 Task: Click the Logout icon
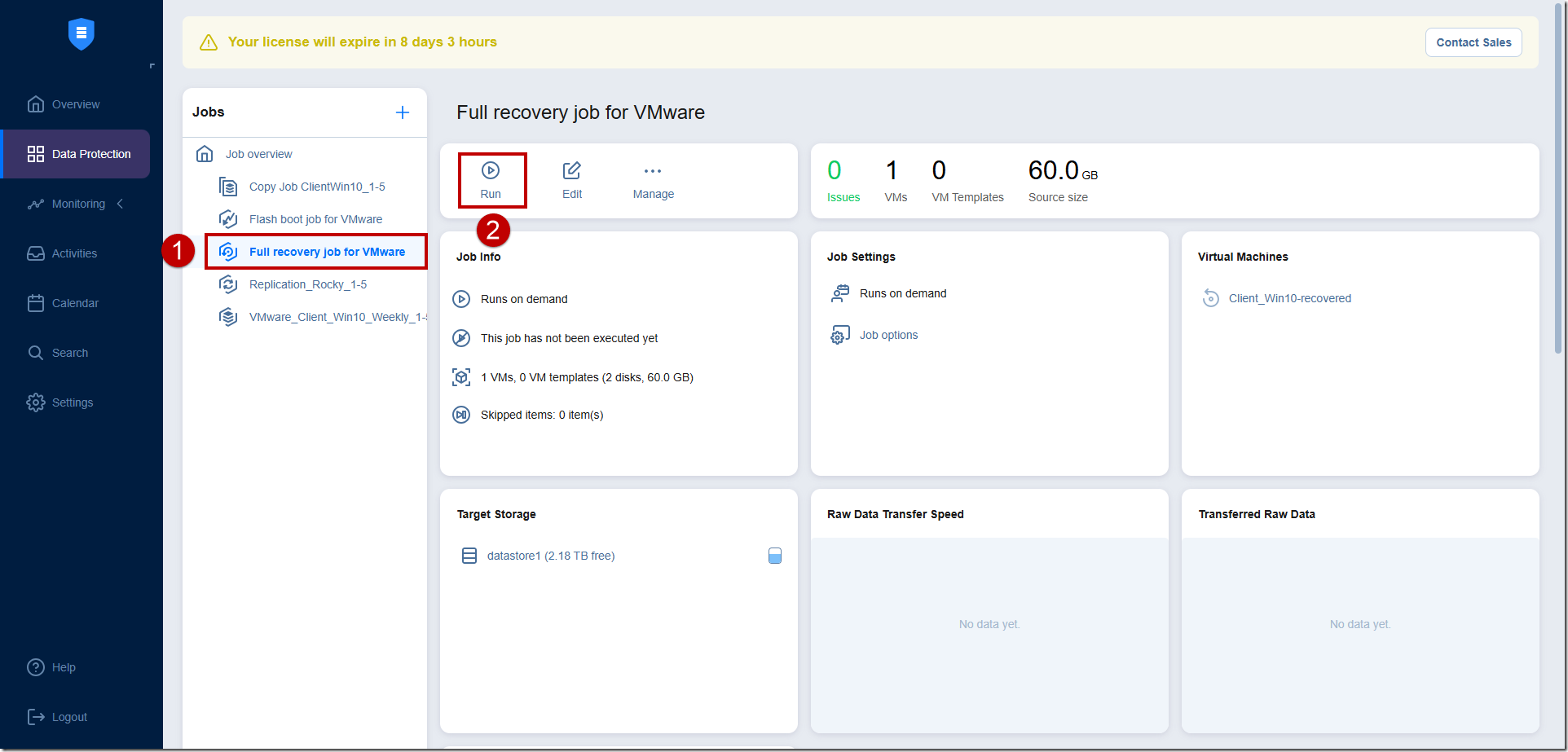point(36,717)
